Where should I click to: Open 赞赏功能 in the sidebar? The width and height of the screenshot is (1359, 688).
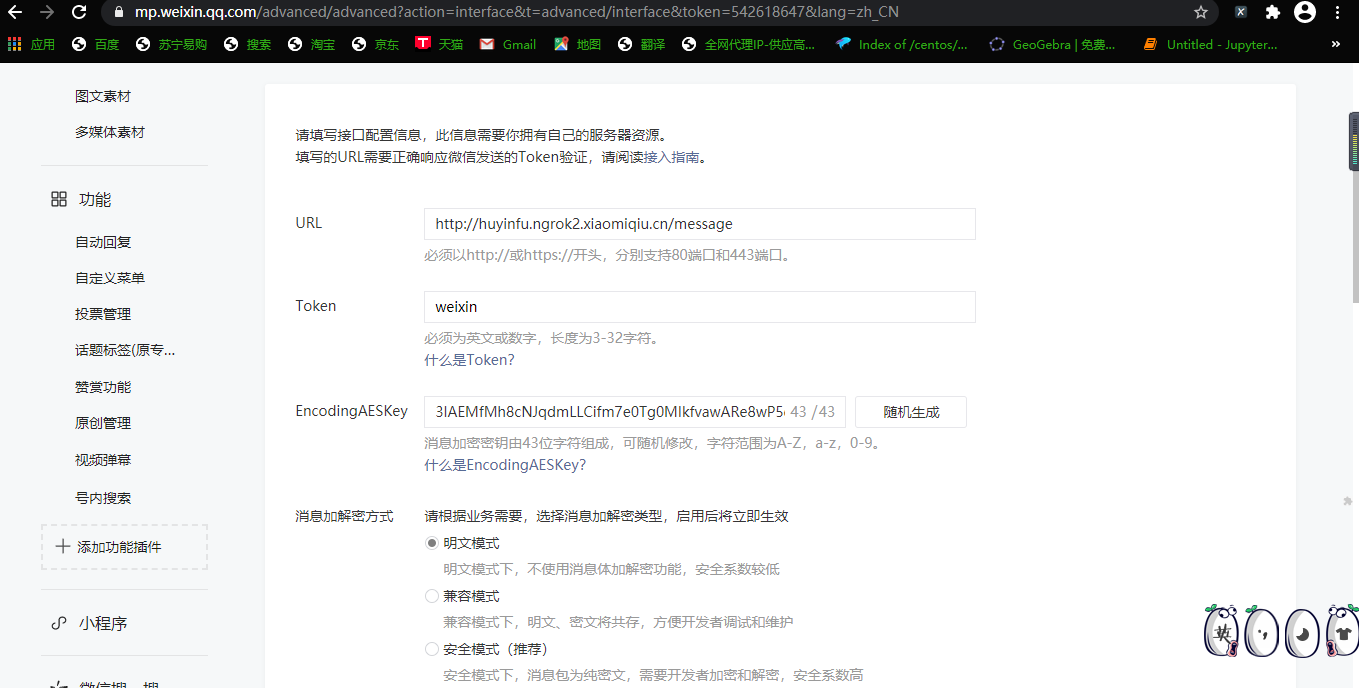tap(103, 387)
